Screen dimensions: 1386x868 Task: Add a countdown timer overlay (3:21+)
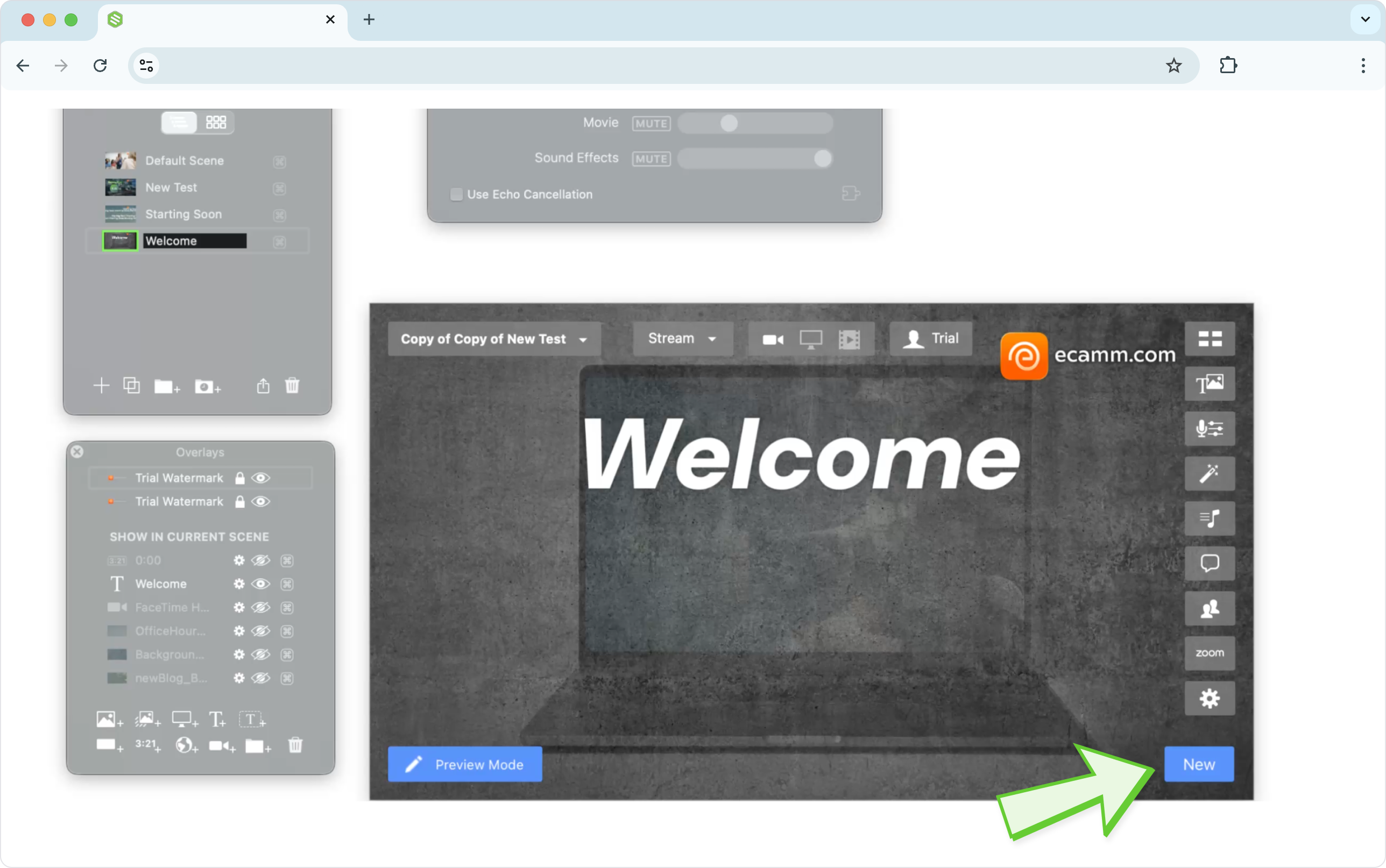(x=148, y=745)
